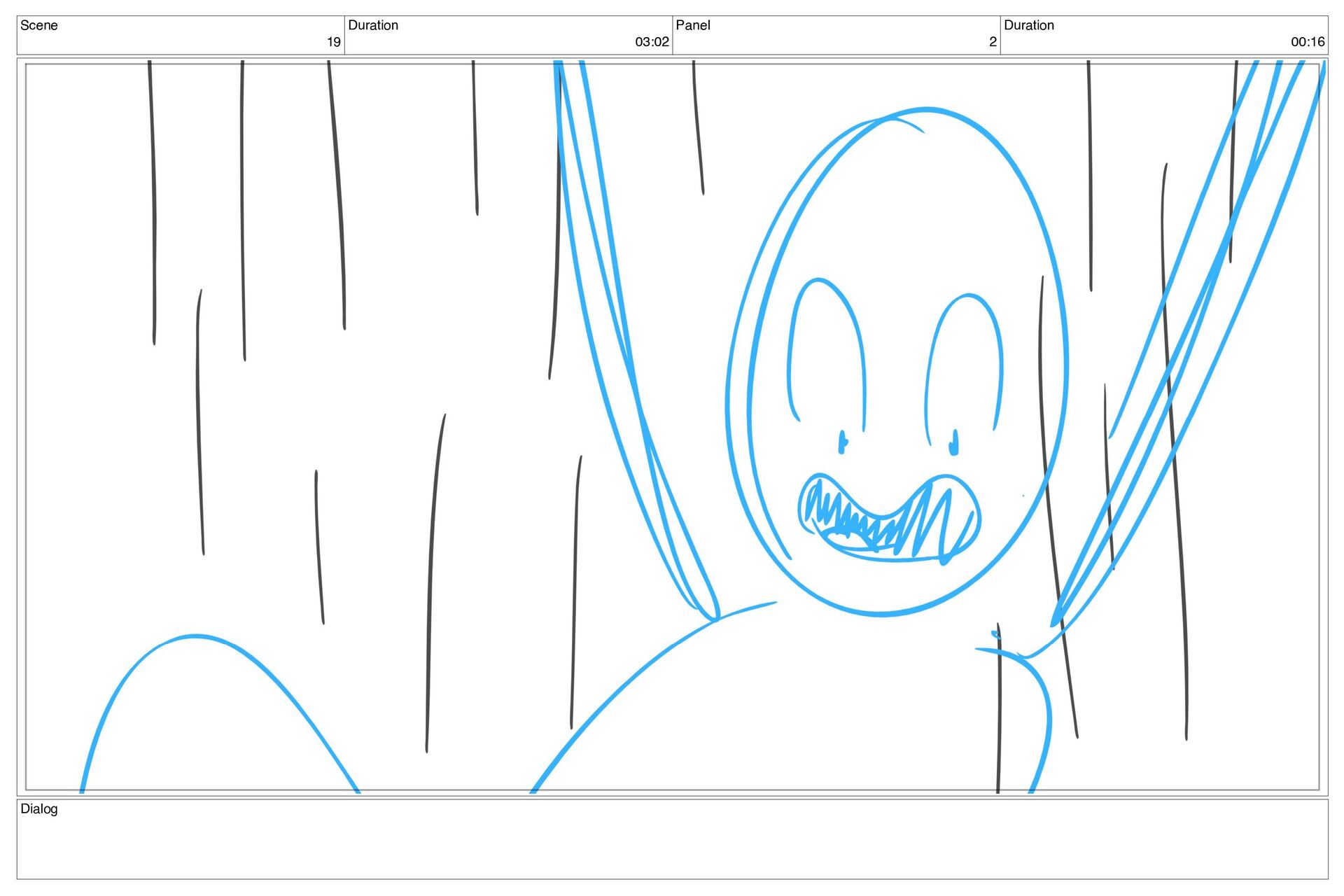This screenshot has width=1344, height=896.
Task: Click inside the empty Dialog box
Action: pos(672,839)
